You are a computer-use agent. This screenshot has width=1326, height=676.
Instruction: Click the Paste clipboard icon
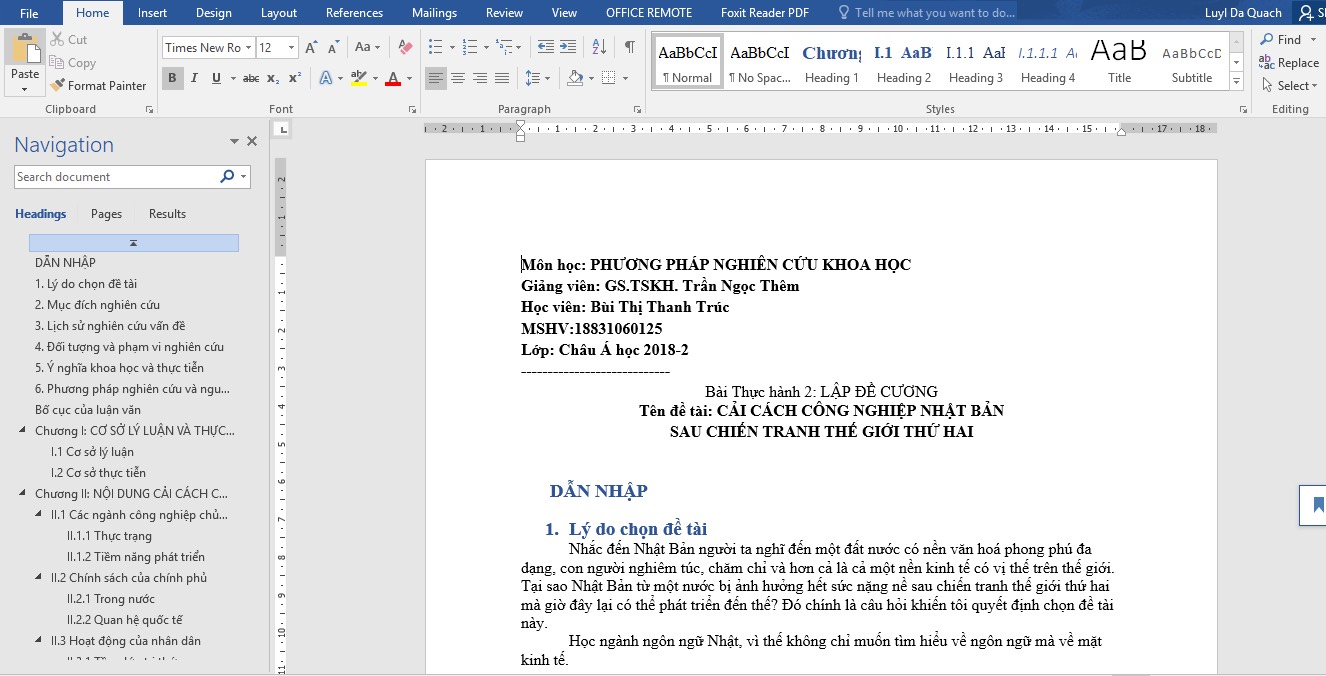25,50
